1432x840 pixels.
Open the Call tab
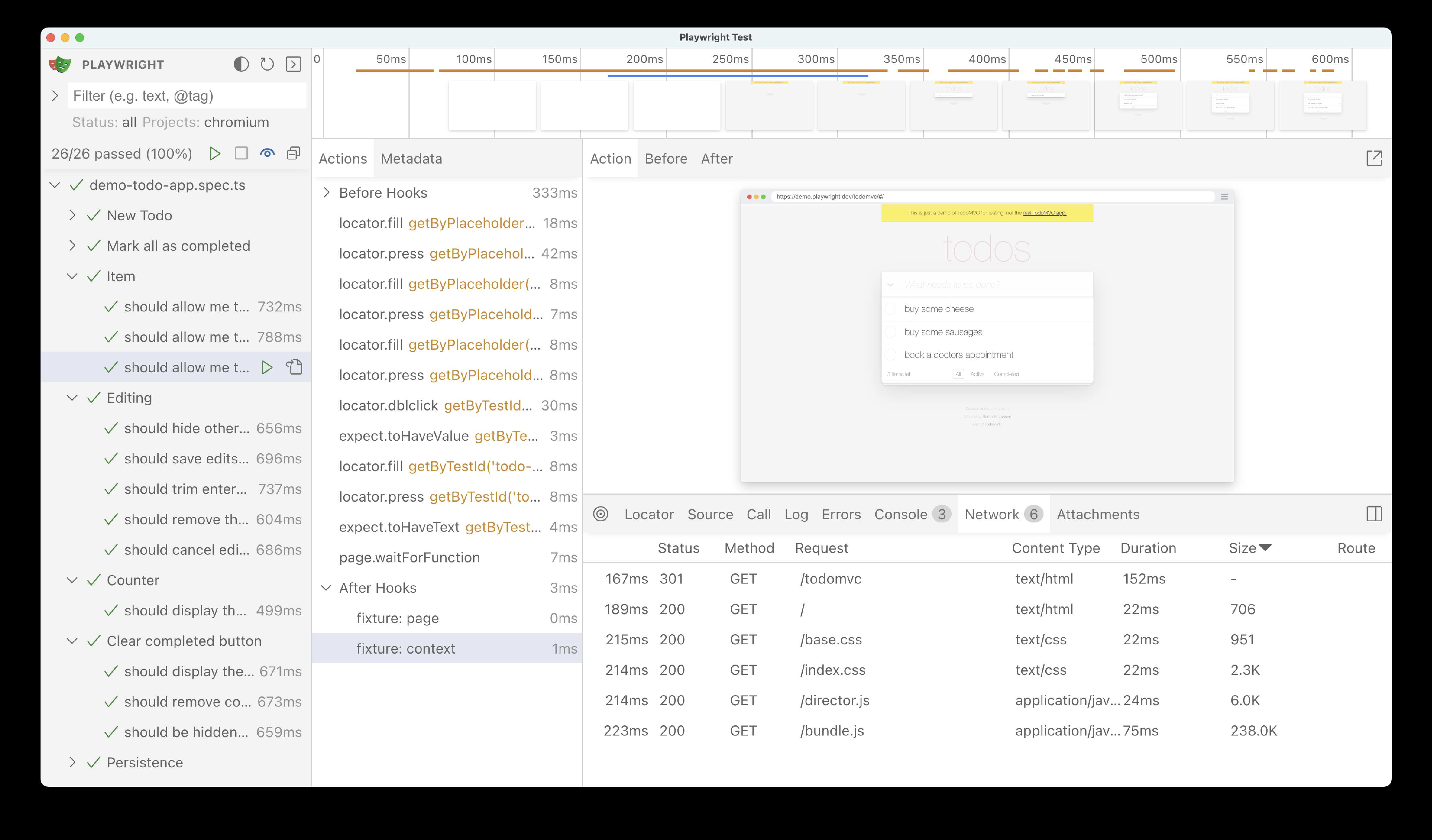[759, 514]
